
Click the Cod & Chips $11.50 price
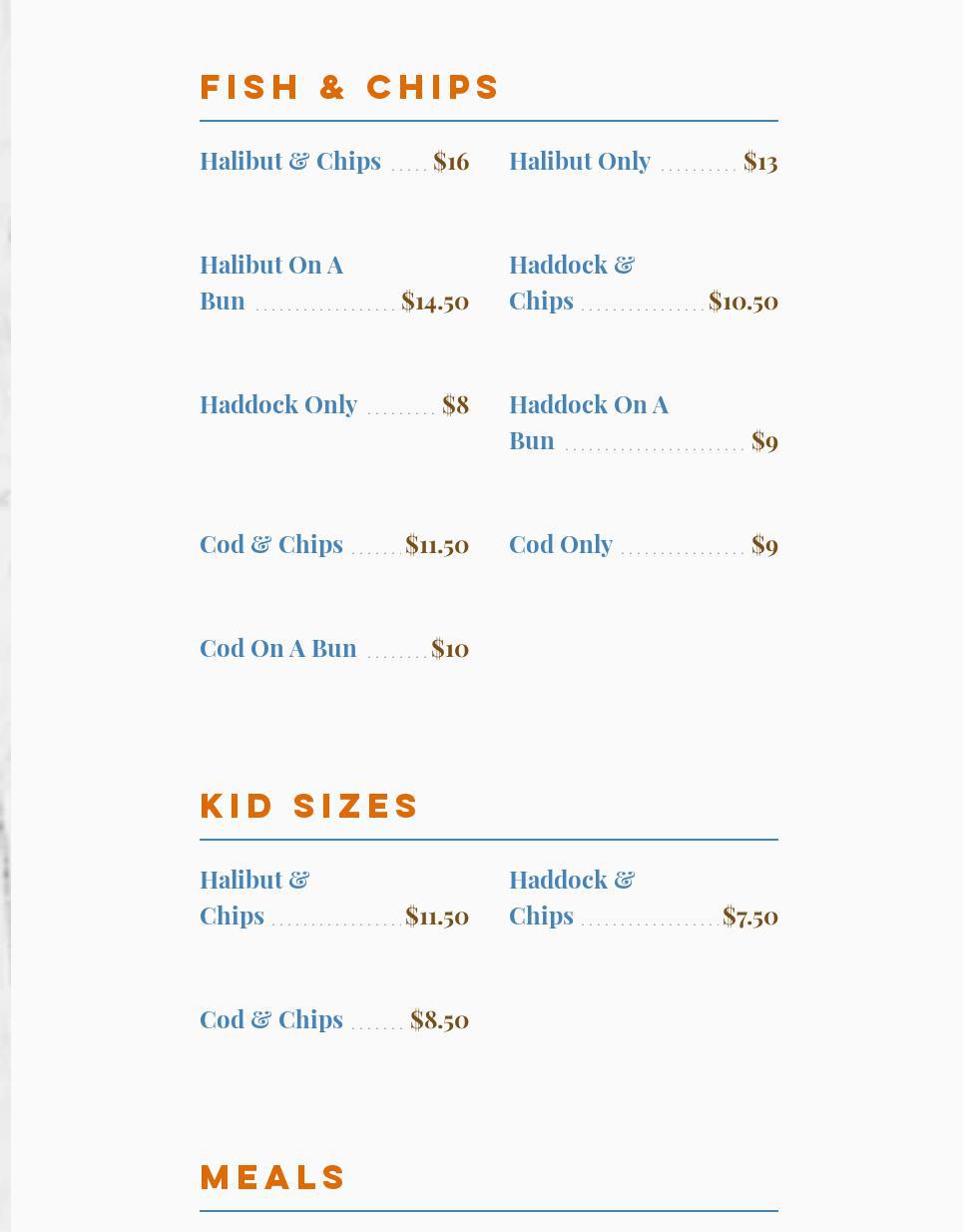(x=437, y=544)
